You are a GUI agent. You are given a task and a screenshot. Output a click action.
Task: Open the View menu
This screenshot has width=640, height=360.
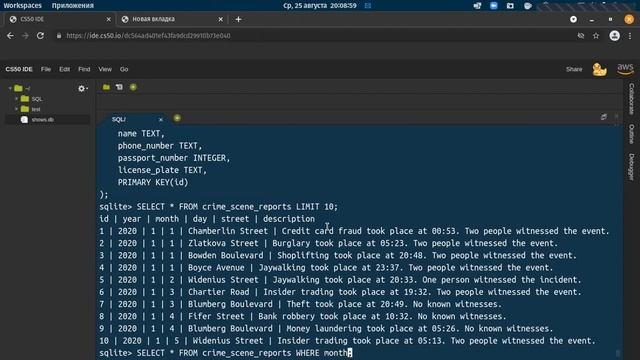pos(105,69)
